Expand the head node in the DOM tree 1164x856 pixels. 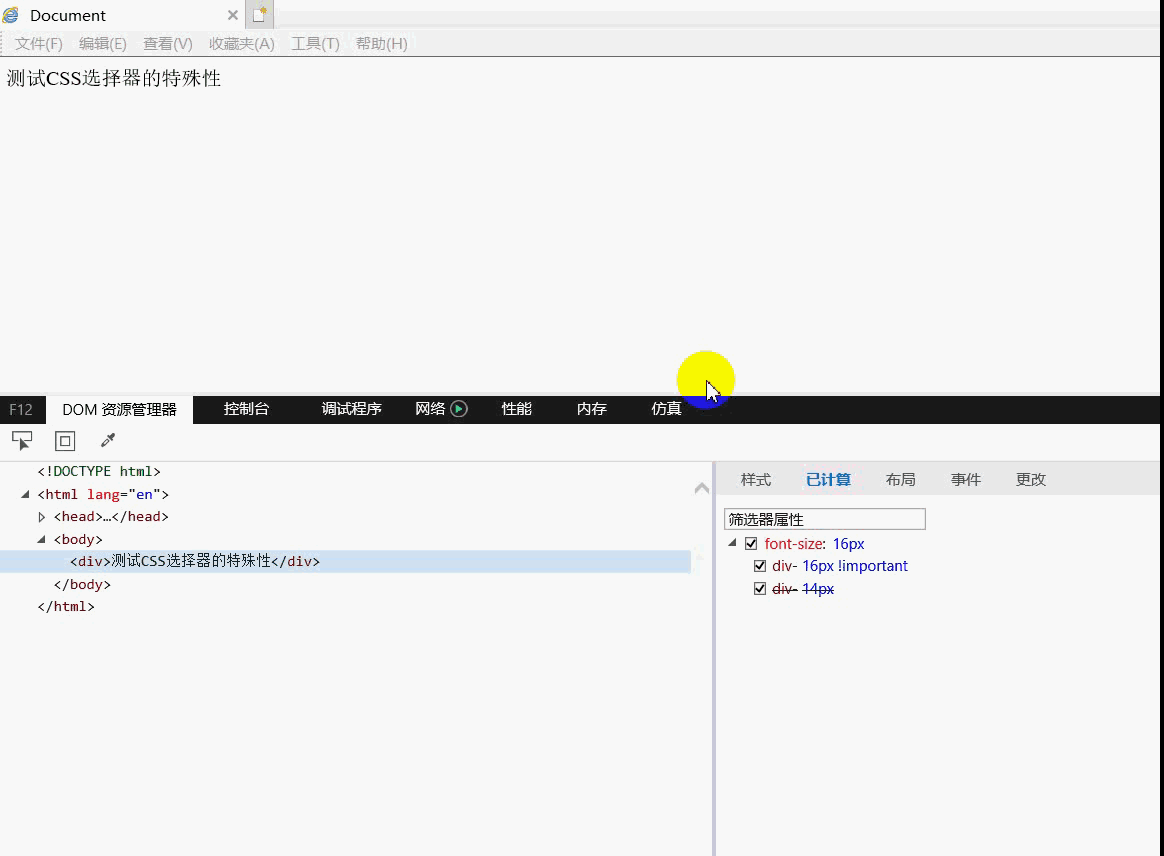pyautogui.click(x=42, y=517)
